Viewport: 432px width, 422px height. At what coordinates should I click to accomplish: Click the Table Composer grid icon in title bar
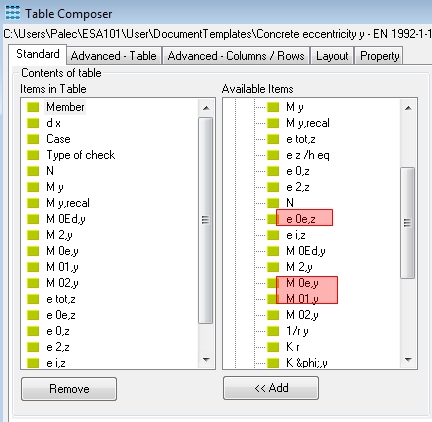(x=13, y=13)
